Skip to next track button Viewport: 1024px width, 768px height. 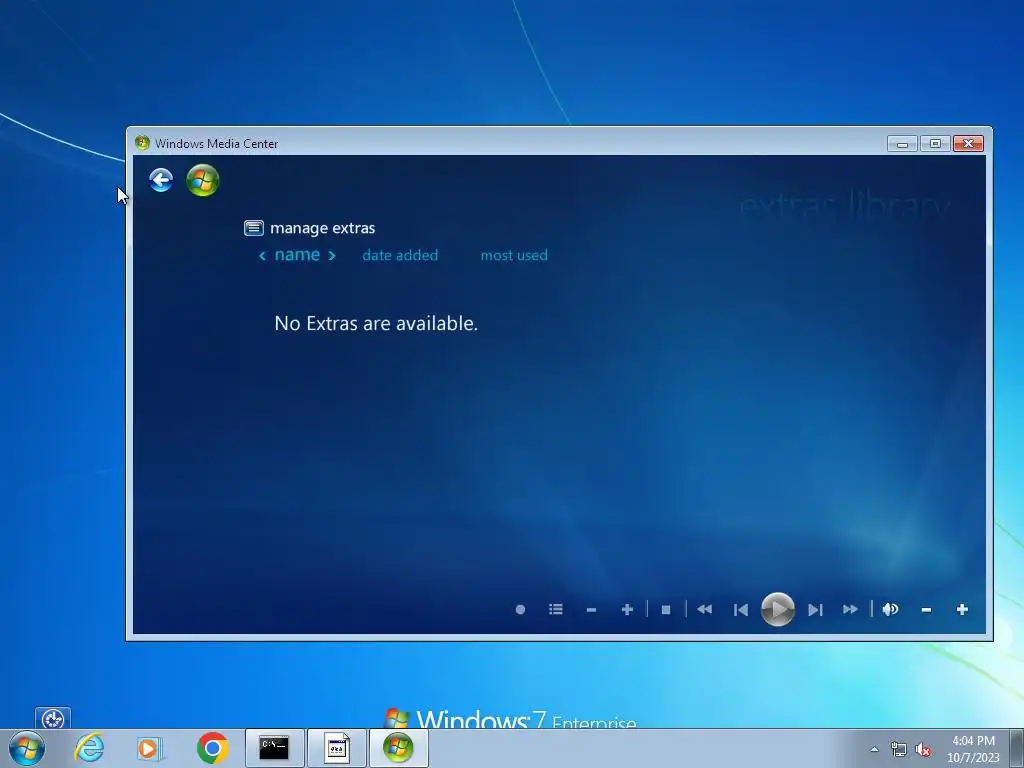pyautogui.click(x=815, y=610)
